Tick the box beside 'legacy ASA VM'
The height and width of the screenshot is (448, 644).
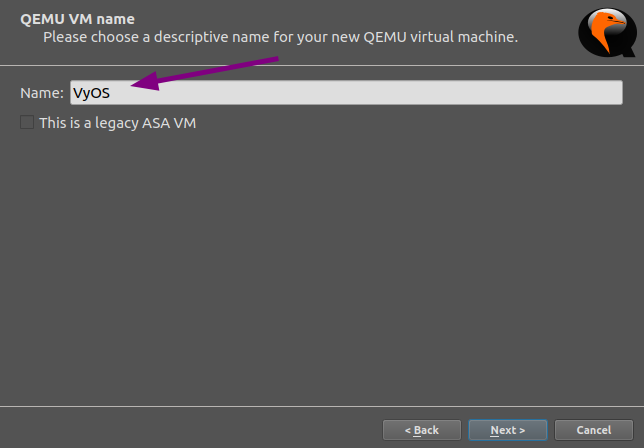[x=27, y=123]
